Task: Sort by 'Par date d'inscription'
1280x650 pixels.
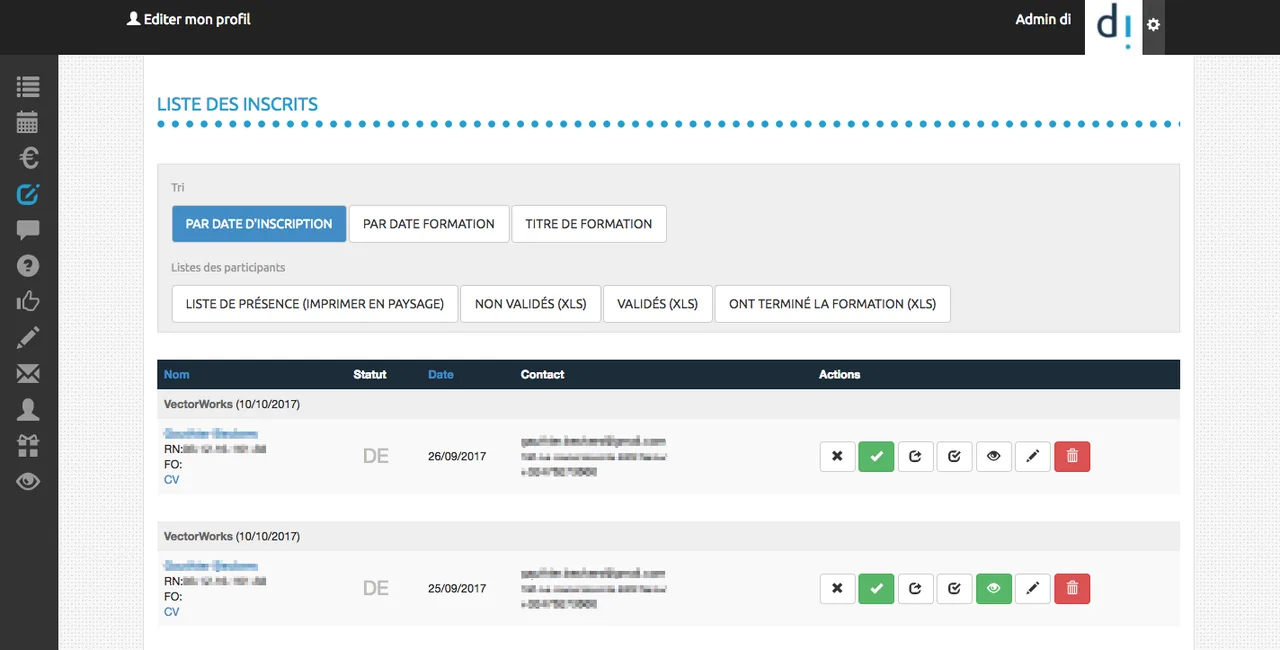Action: (259, 224)
